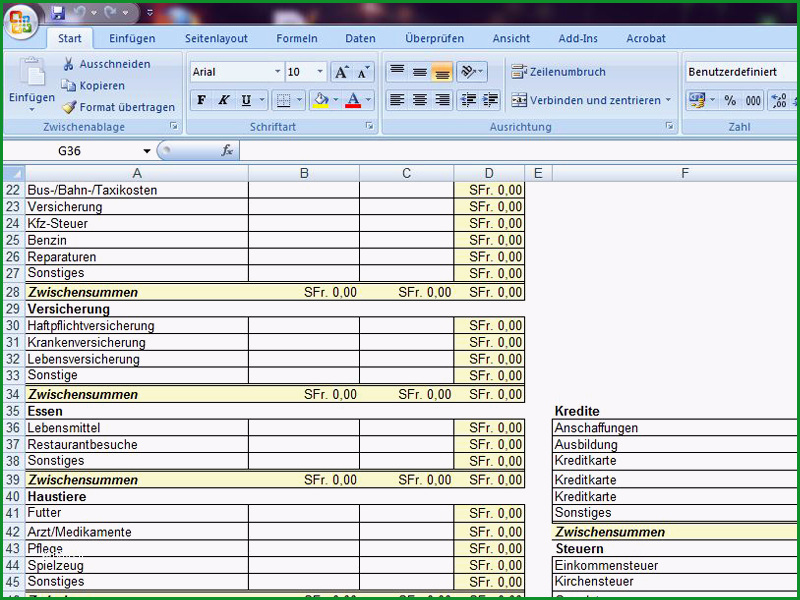
Task: Align text left
Action: click(397, 100)
